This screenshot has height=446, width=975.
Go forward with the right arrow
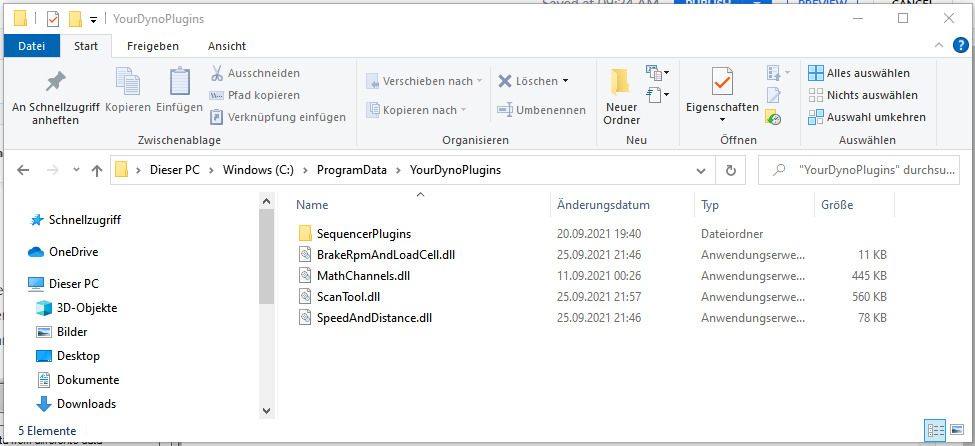tap(52, 170)
